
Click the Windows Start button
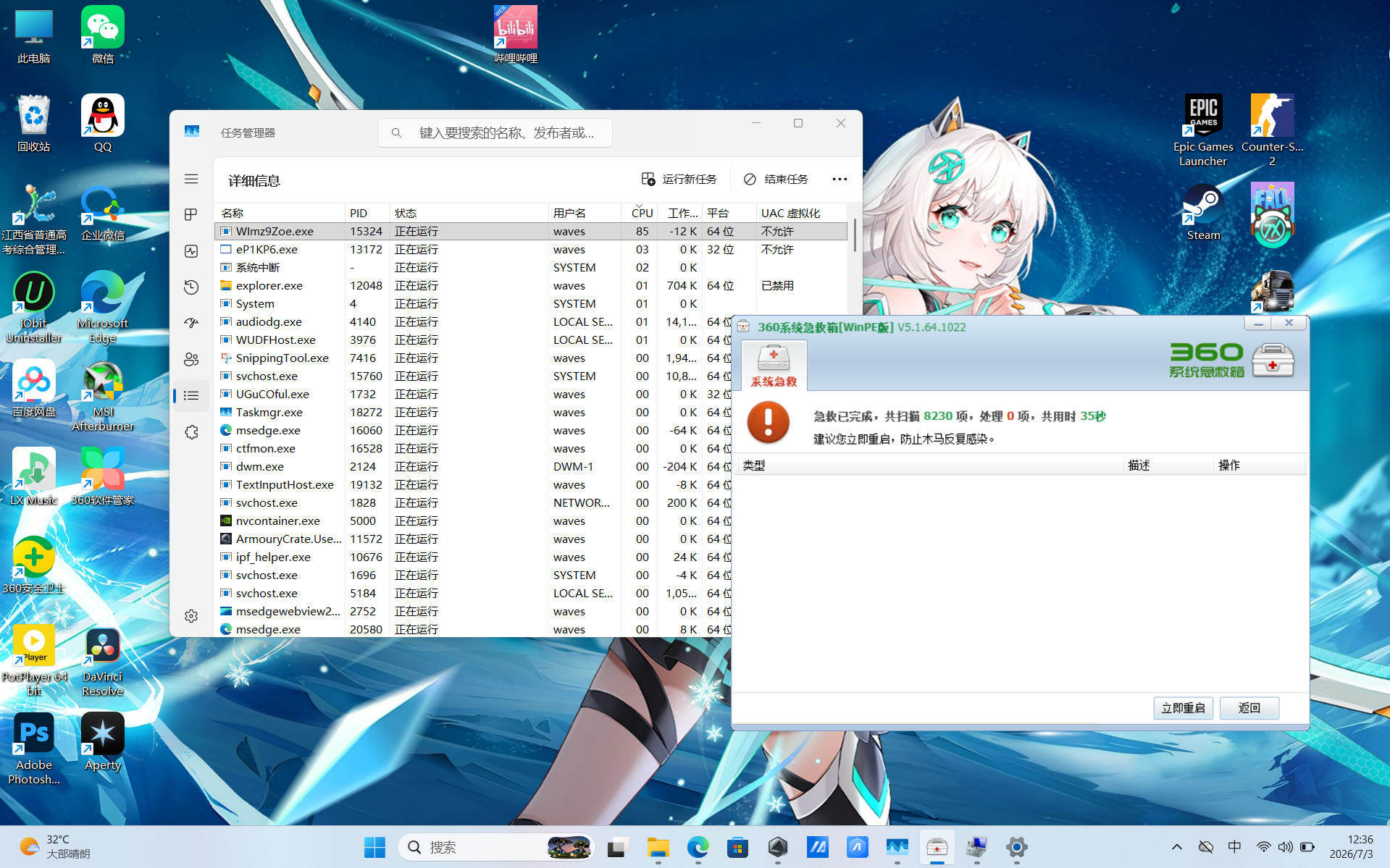click(x=374, y=847)
